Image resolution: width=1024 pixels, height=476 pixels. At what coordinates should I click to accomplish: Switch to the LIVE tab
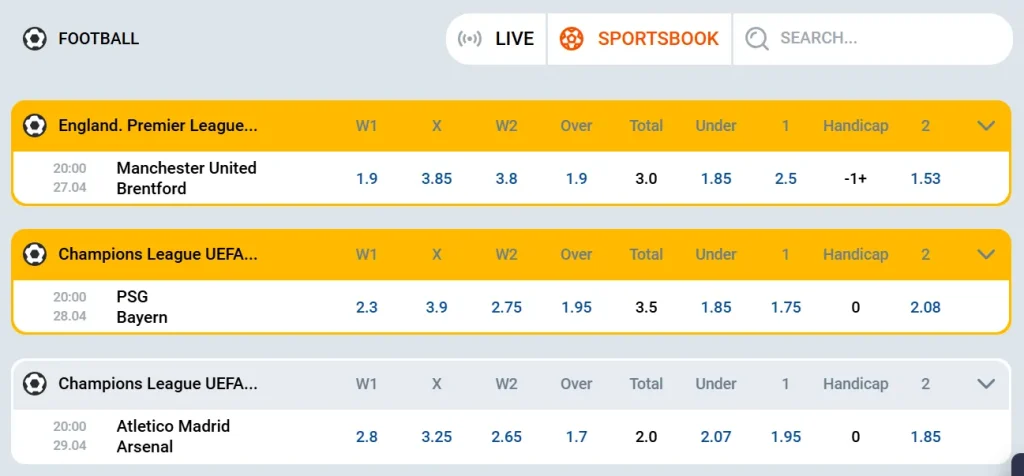496,39
